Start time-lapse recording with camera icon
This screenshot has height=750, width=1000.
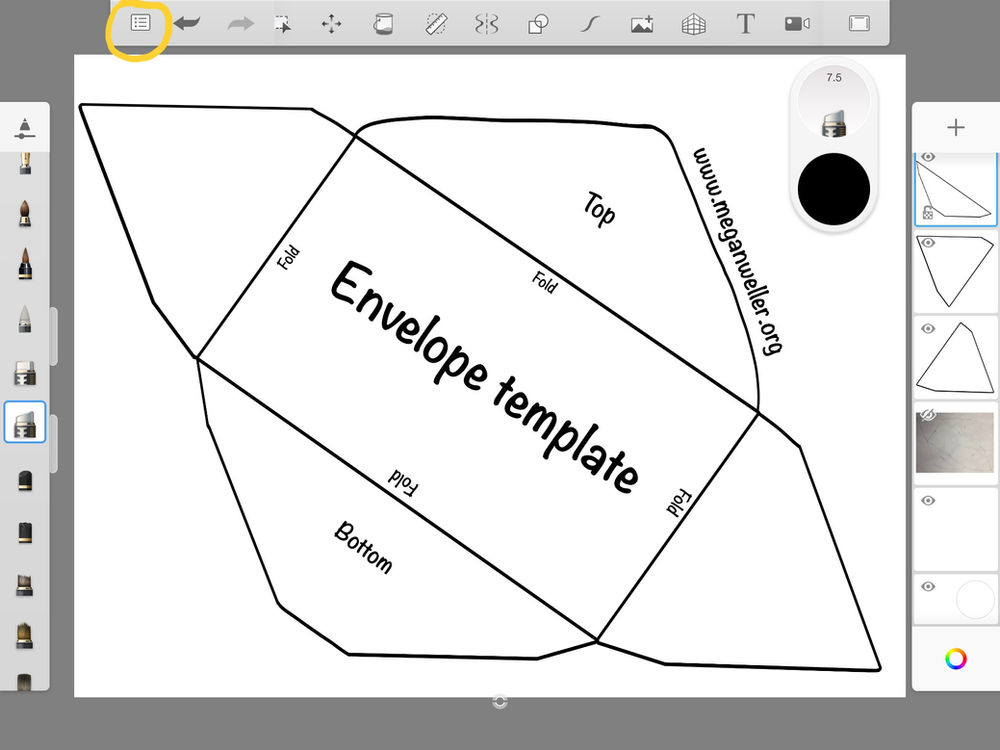coord(797,24)
